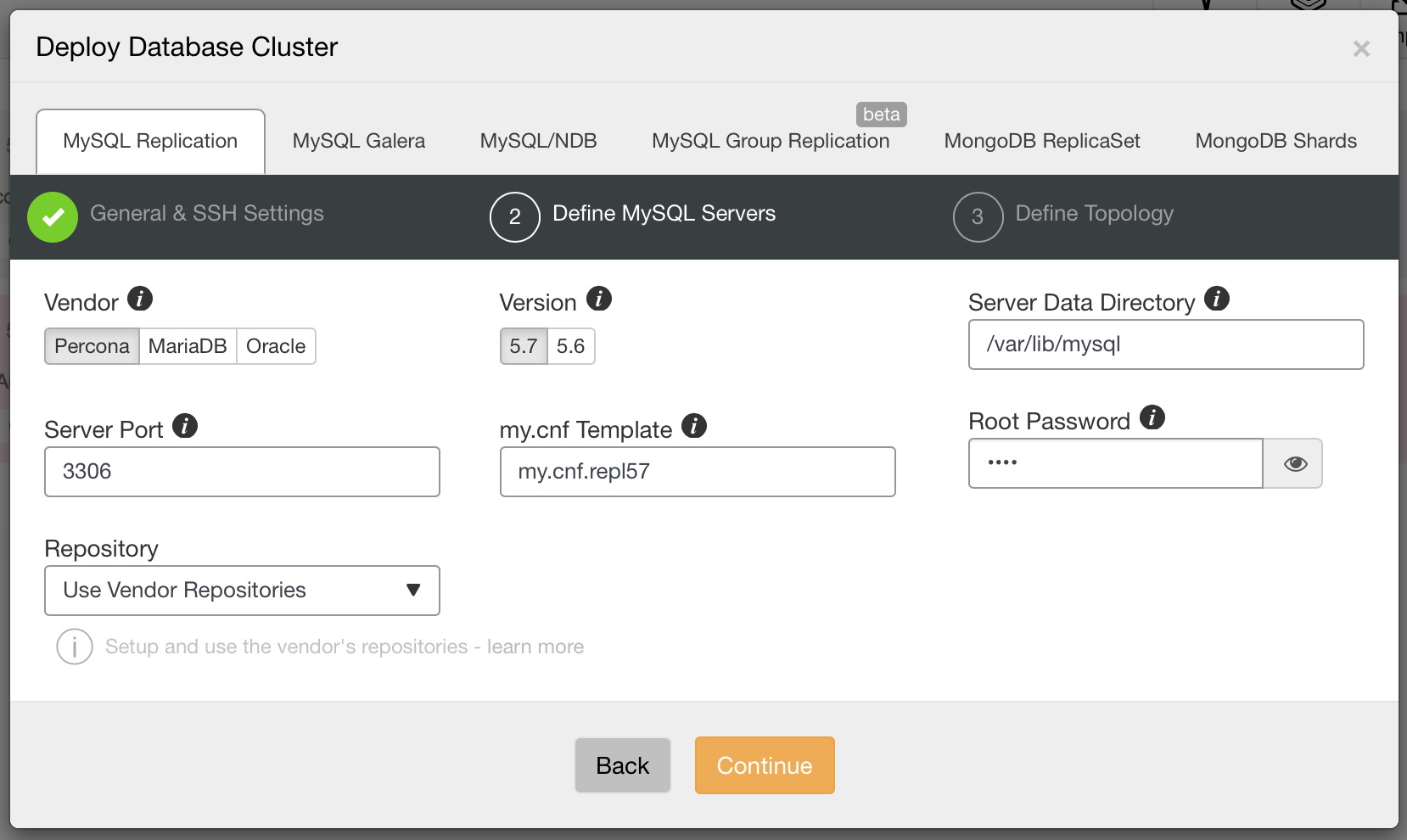This screenshot has height=840, width=1407.
Task: Click the repository information circle icon
Action: [75, 647]
